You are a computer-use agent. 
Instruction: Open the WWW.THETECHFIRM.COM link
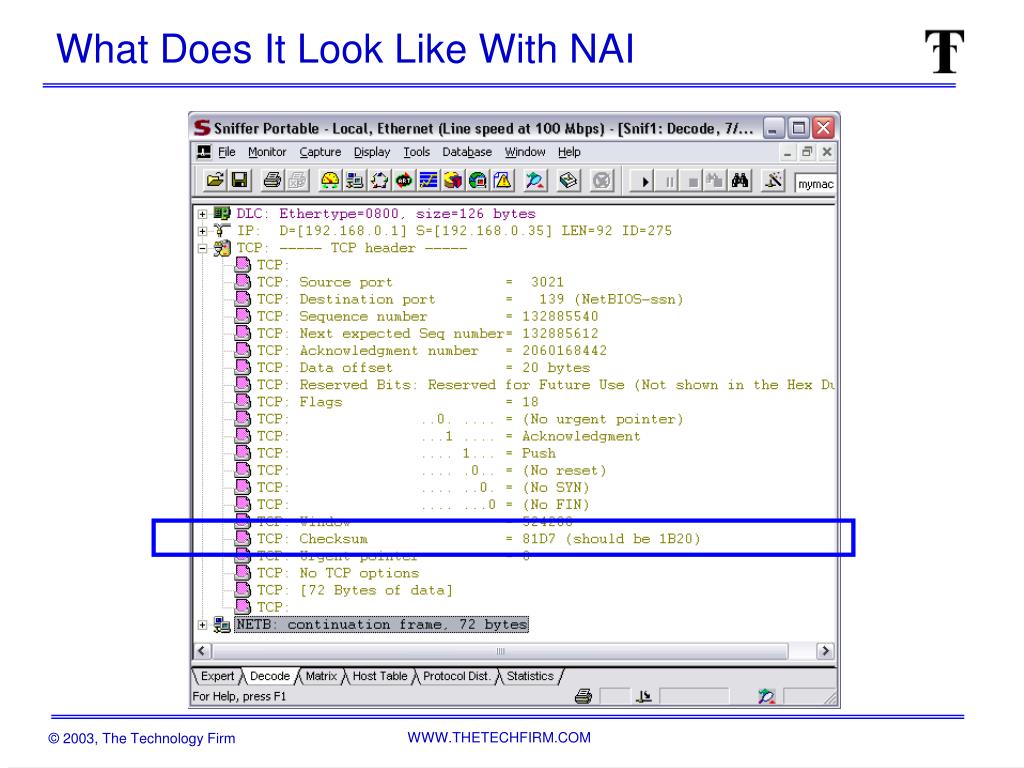499,737
